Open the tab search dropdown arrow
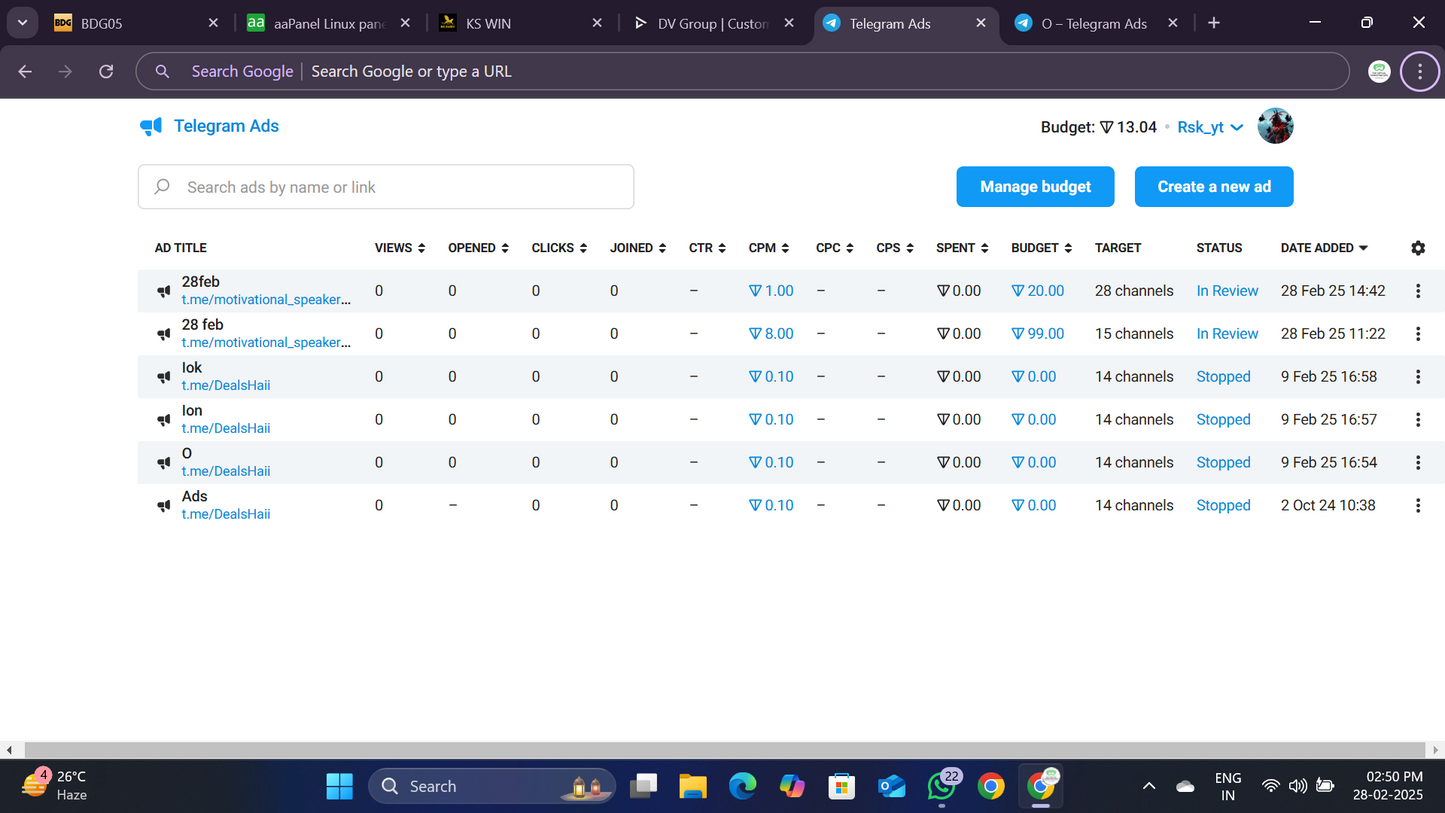The height and width of the screenshot is (813, 1445). point(22,22)
